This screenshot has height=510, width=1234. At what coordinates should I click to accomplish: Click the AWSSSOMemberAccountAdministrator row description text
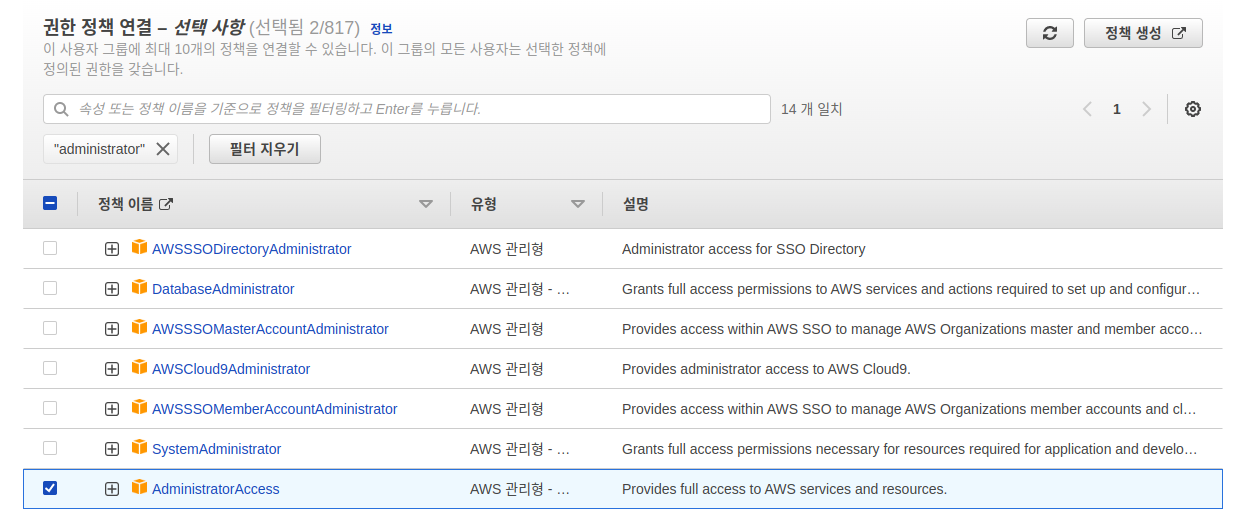(x=910, y=409)
